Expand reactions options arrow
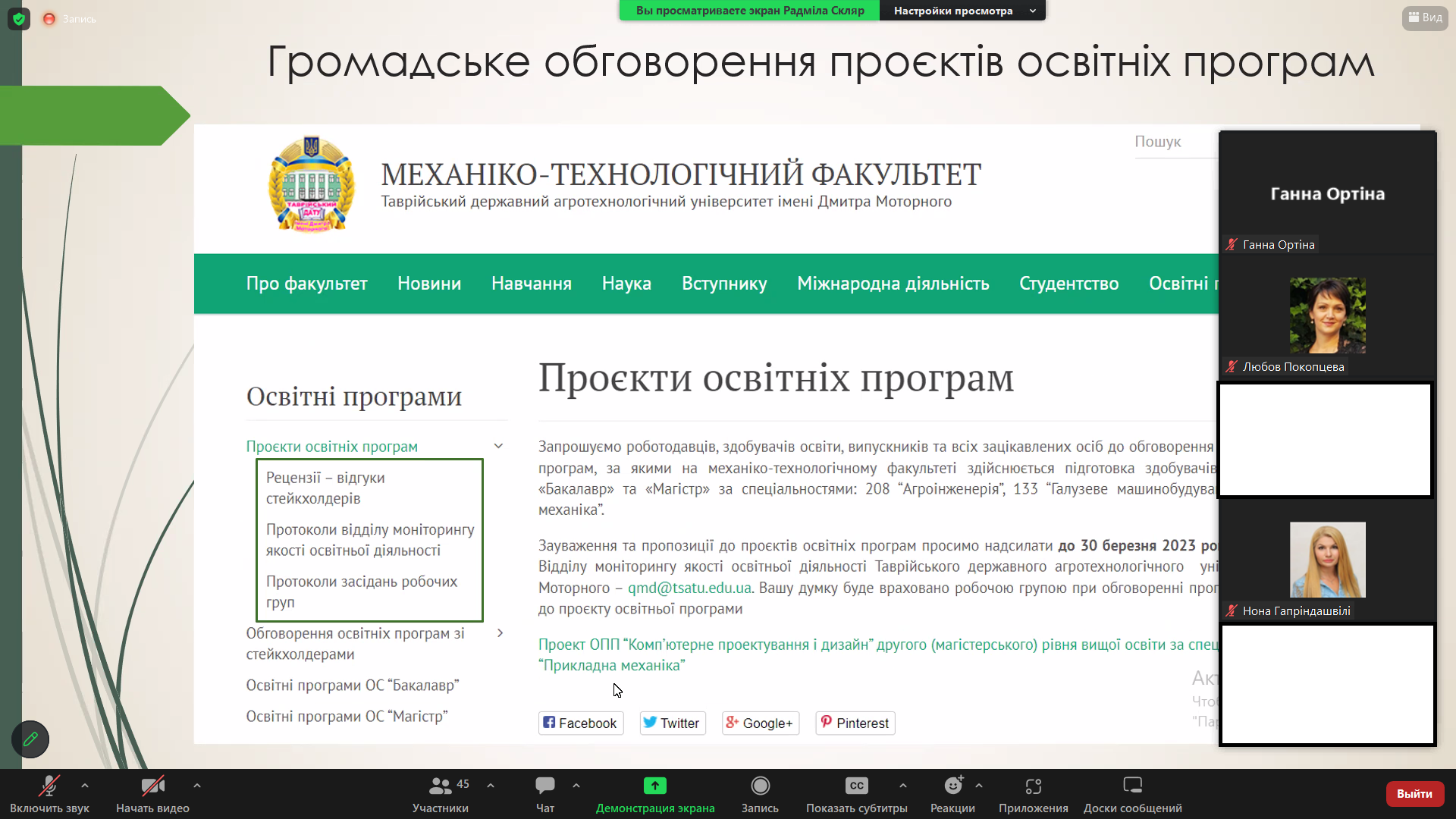1456x819 pixels. click(x=979, y=786)
